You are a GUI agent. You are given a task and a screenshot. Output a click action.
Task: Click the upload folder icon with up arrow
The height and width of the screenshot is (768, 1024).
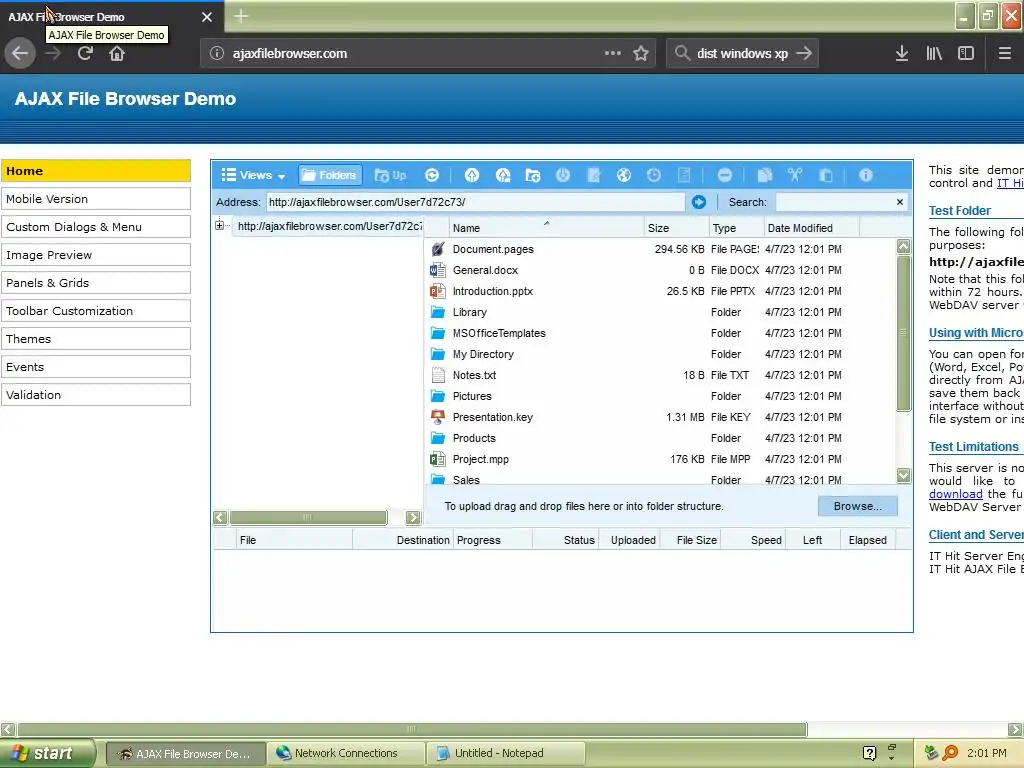point(502,175)
